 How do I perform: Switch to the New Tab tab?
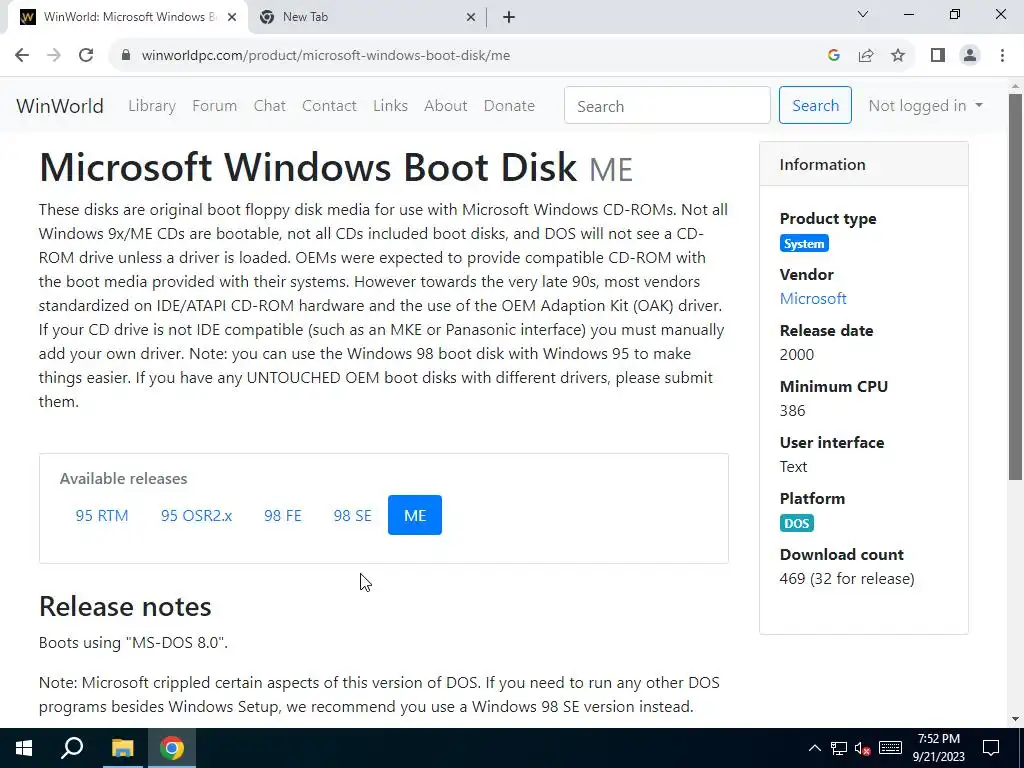[367, 17]
